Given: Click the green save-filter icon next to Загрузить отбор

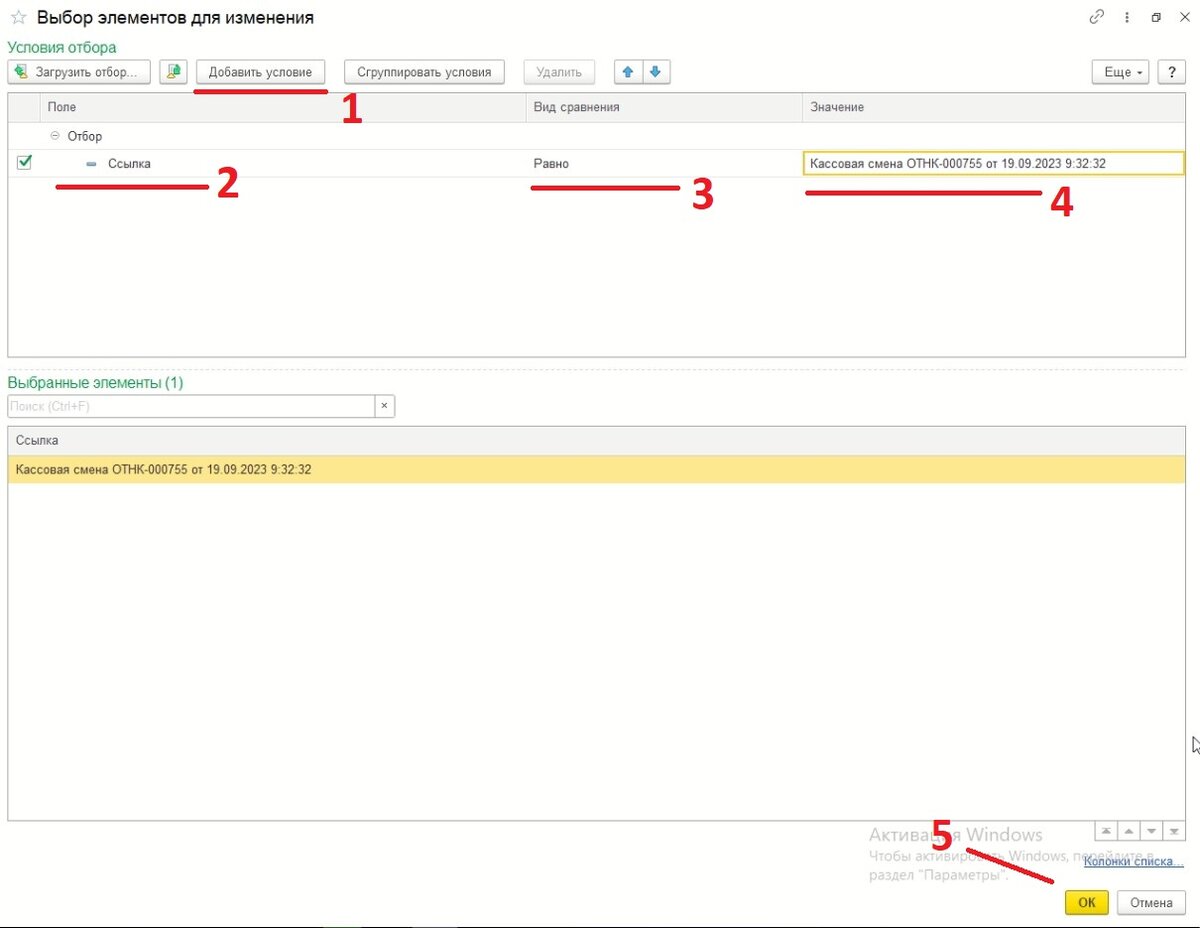Looking at the screenshot, I should click(x=174, y=72).
